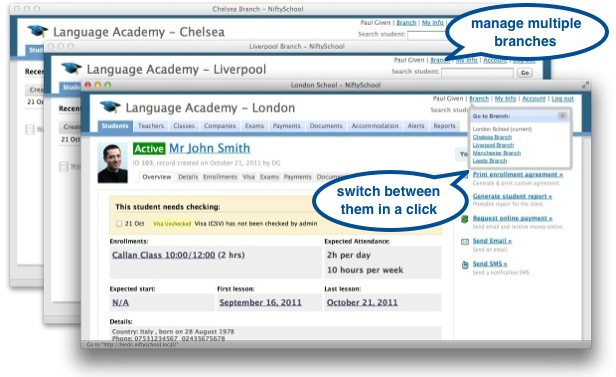Click the graduation cap logo in the Liverpool window

[72, 68]
